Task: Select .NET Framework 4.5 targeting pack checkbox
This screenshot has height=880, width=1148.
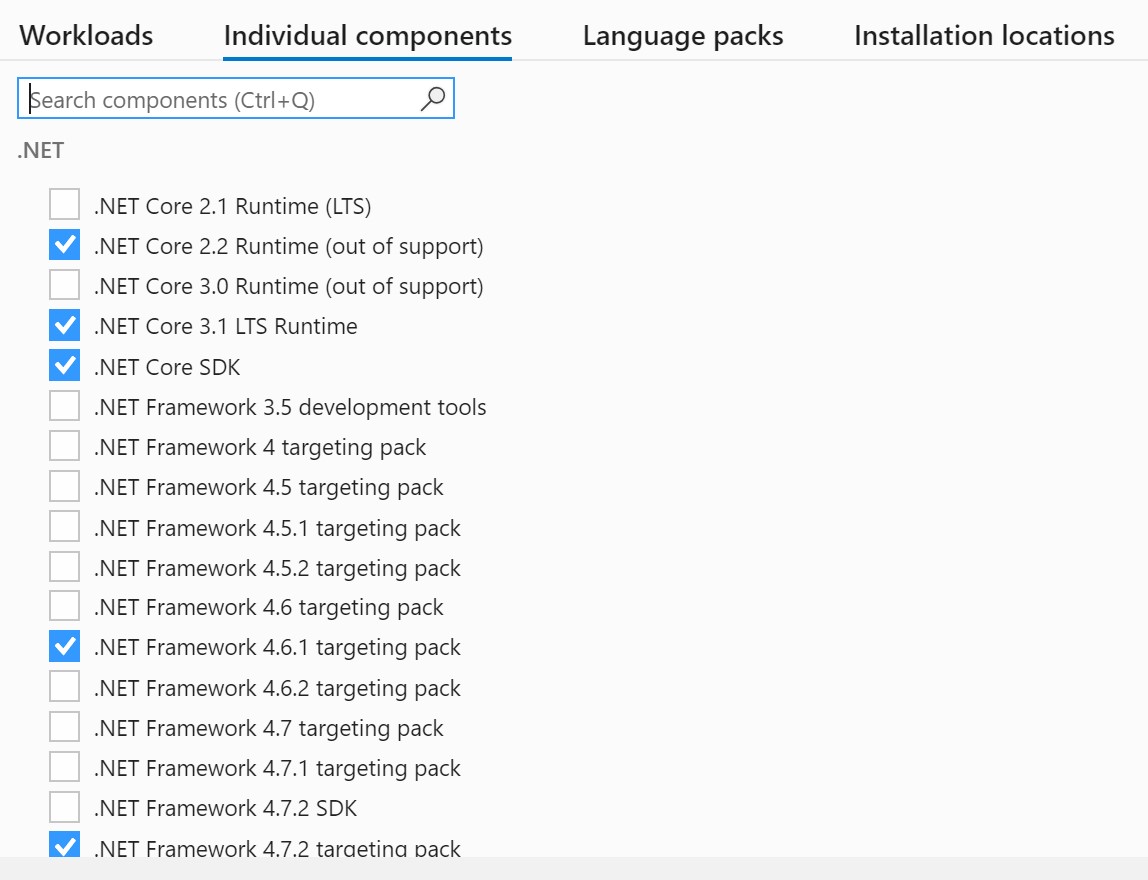Action: pyautogui.click(x=65, y=487)
